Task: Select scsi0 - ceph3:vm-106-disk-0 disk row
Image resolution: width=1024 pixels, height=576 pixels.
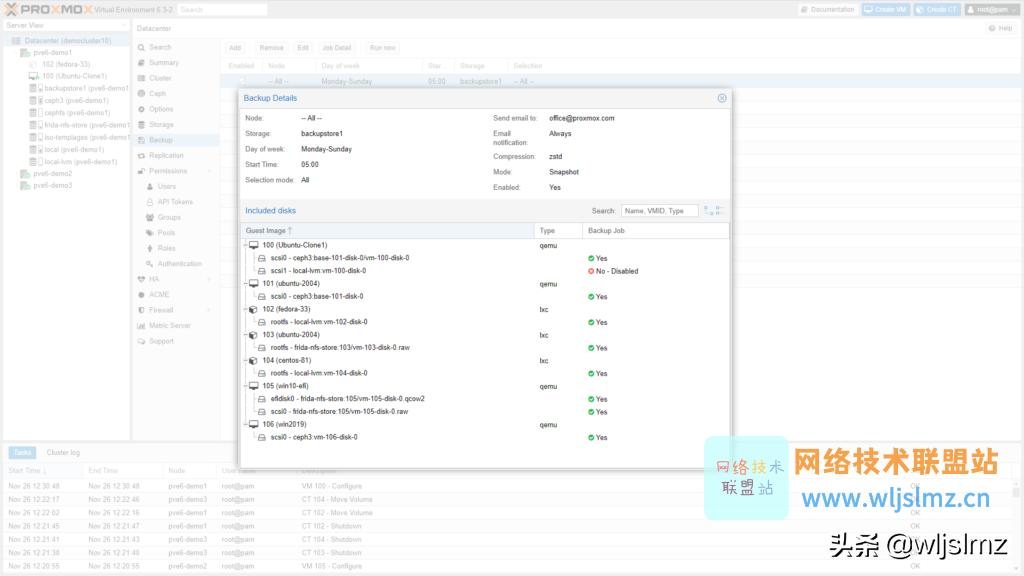Action: (x=485, y=438)
